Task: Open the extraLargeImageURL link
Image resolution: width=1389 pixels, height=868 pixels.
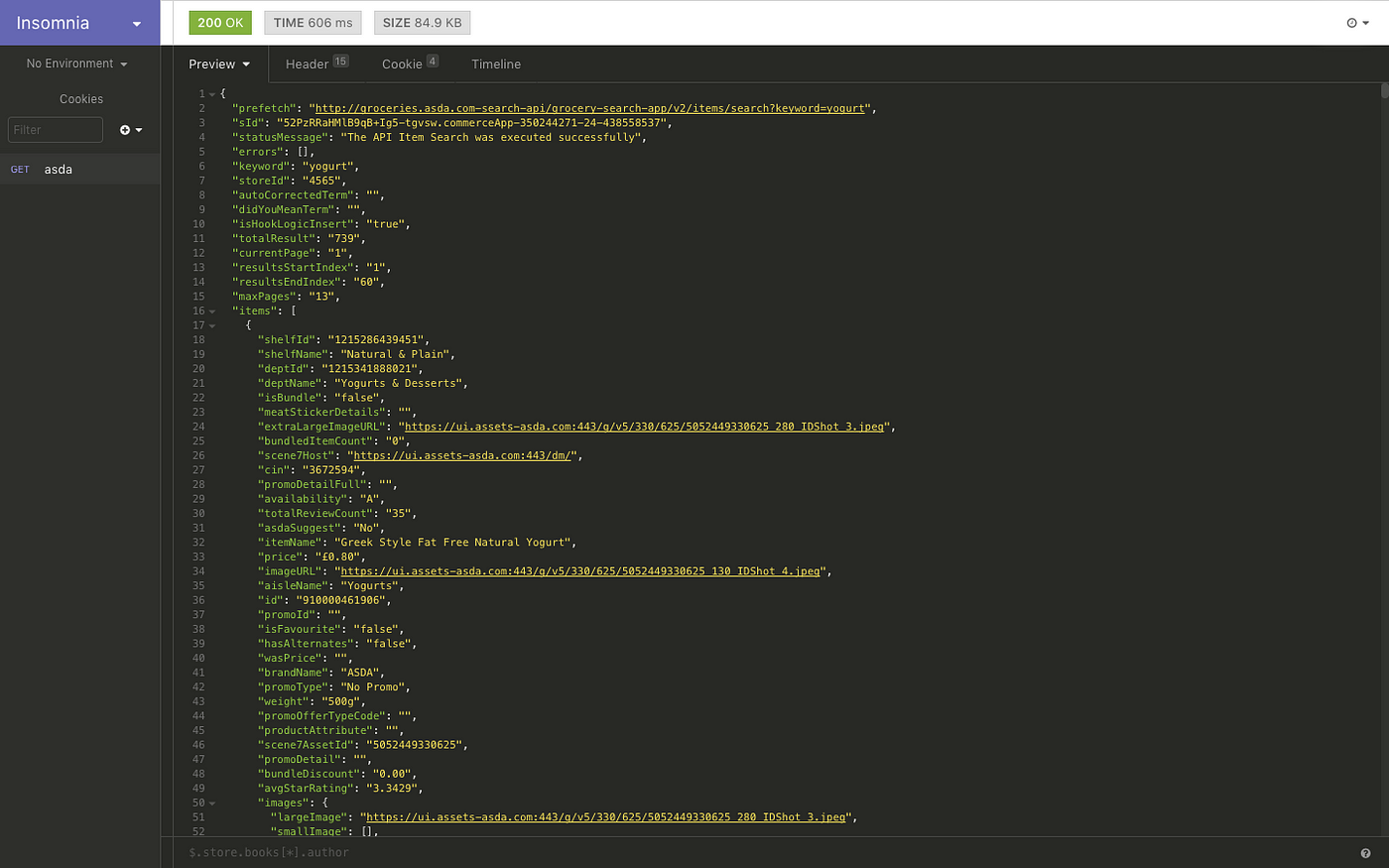Action: [645, 427]
